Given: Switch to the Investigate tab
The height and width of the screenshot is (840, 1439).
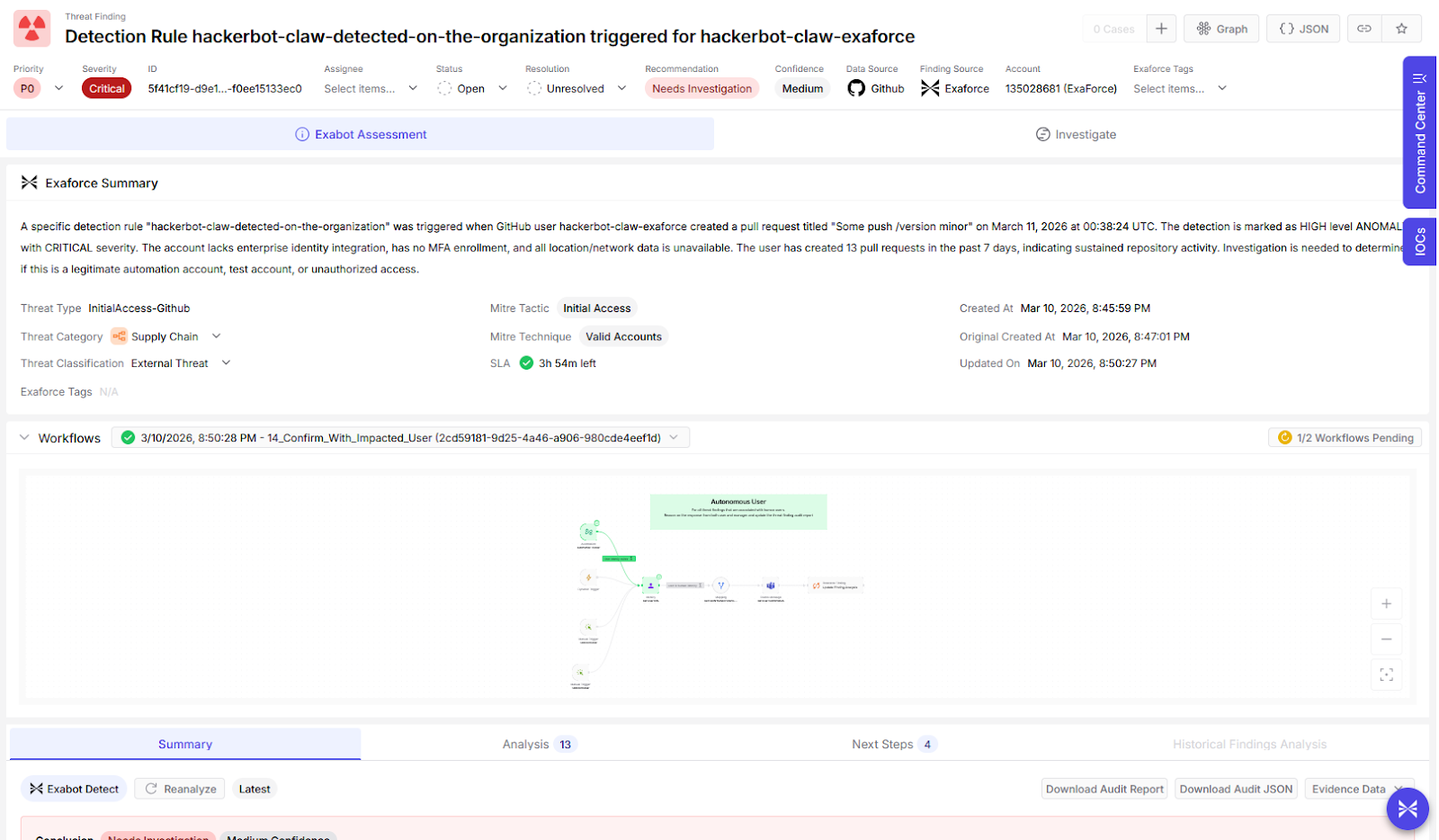Looking at the screenshot, I should click(x=1076, y=134).
